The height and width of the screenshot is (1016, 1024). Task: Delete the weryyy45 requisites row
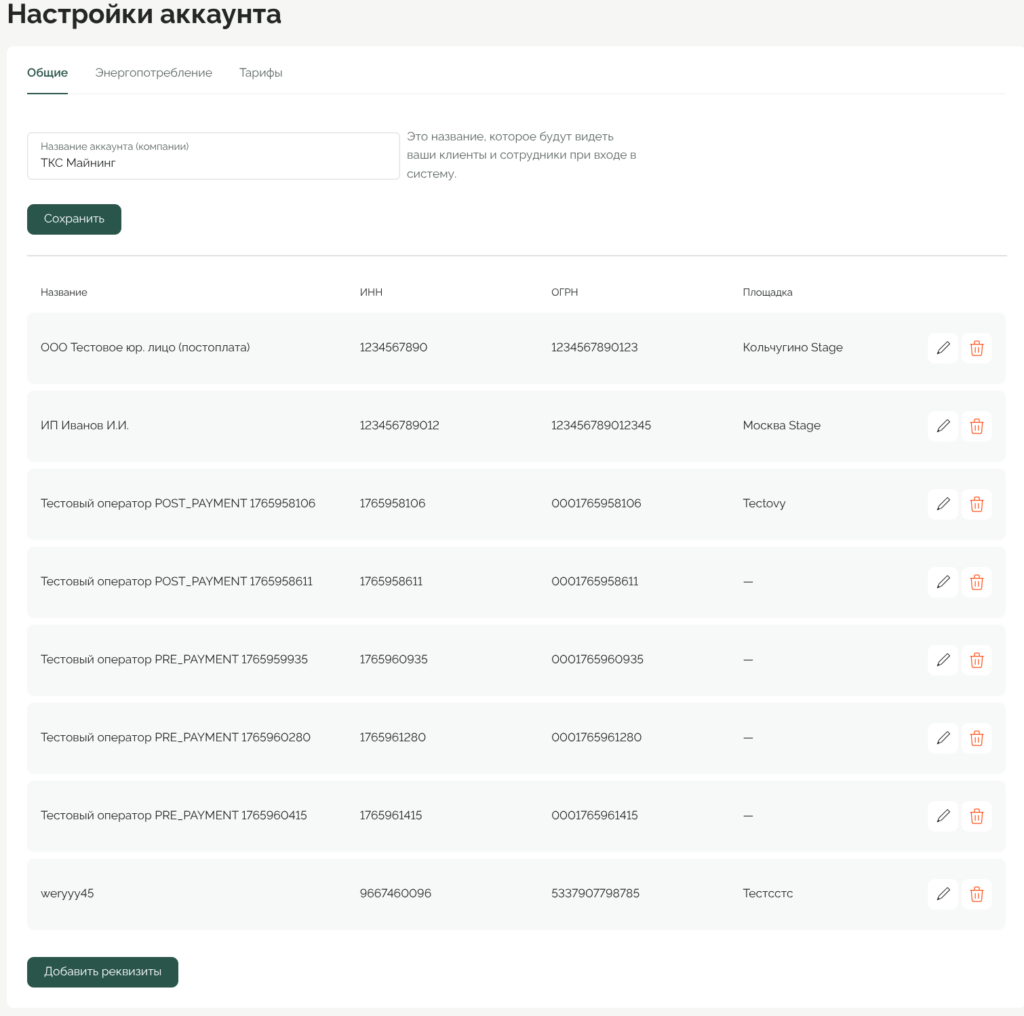pyautogui.click(x=977, y=894)
